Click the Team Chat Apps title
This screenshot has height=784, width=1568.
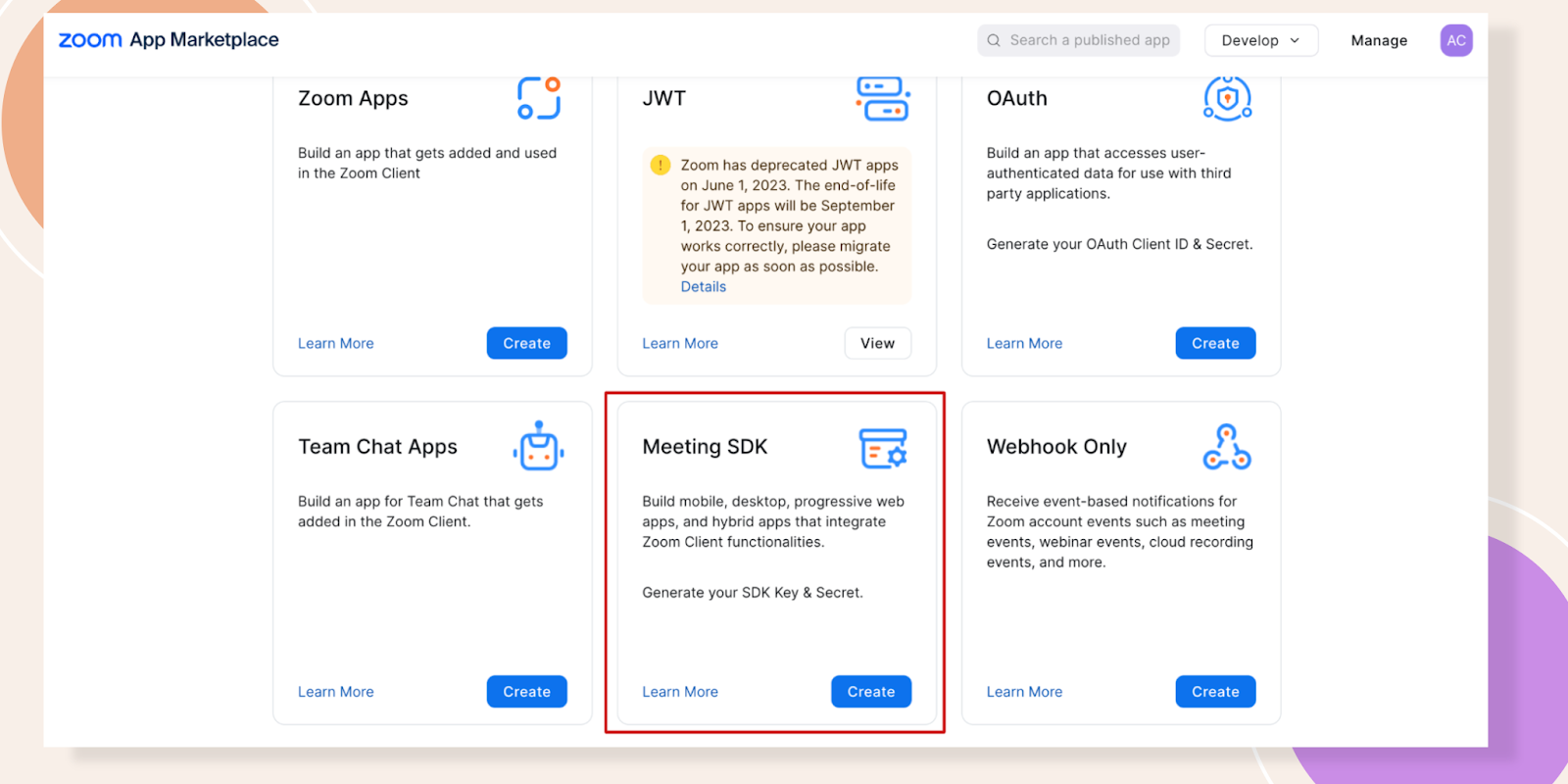click(377, 447)
